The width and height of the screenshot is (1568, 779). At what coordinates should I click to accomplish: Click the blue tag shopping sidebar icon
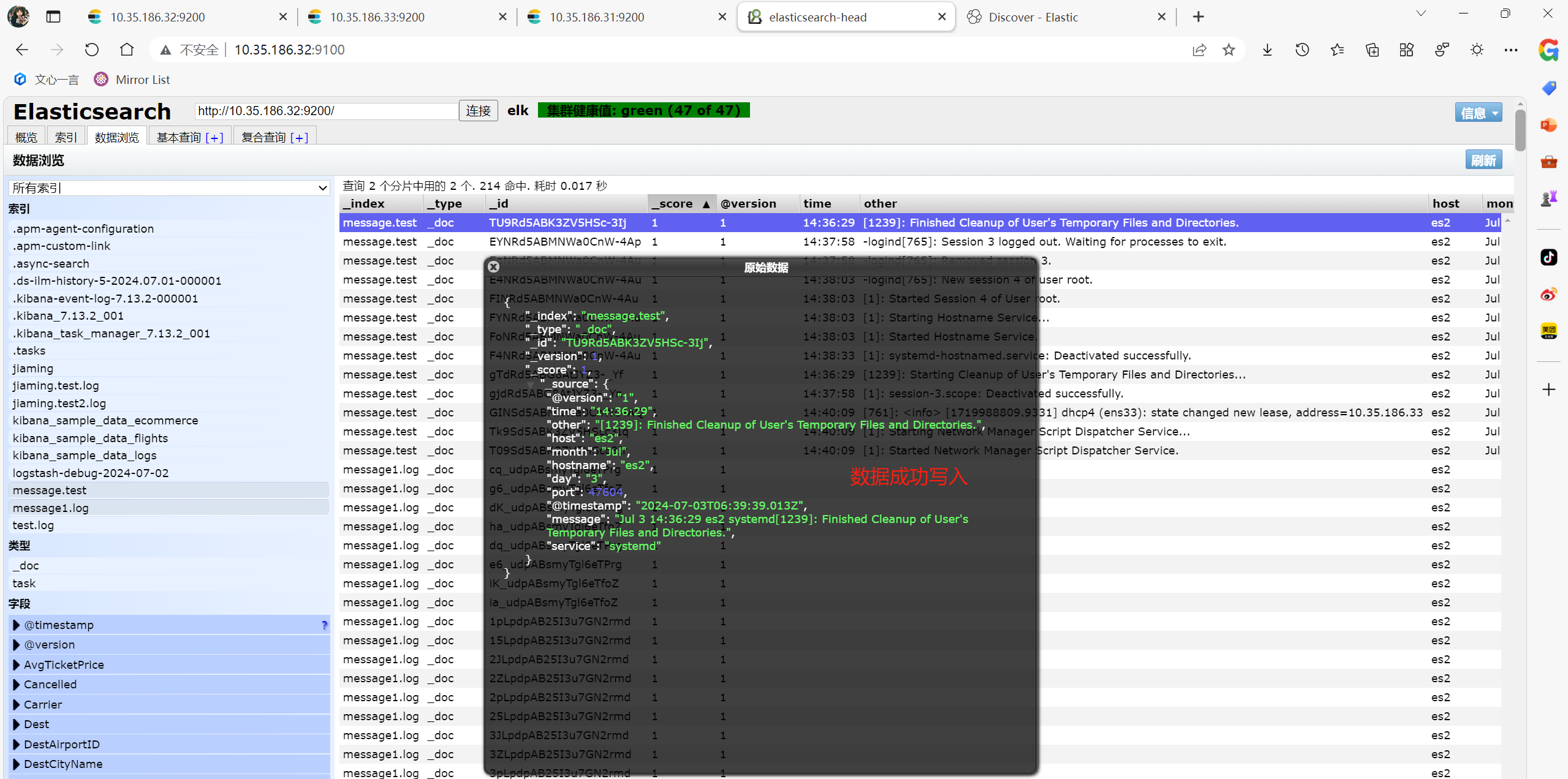click(1548, 88)
